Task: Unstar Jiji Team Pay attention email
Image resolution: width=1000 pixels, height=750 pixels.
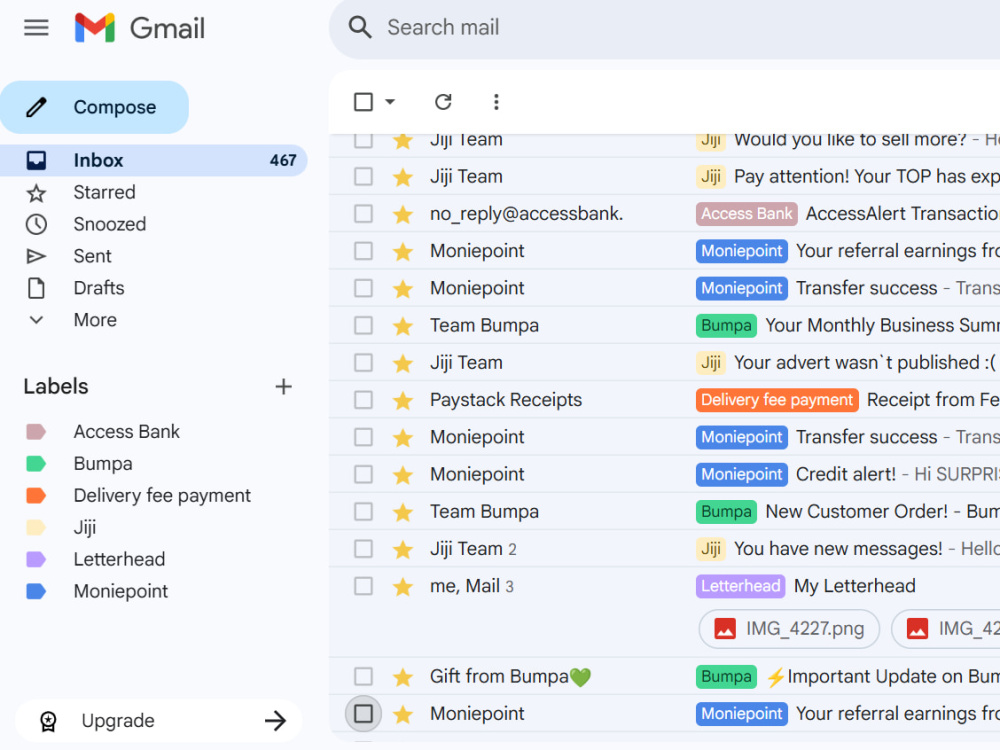Action: tap(402, 177)
